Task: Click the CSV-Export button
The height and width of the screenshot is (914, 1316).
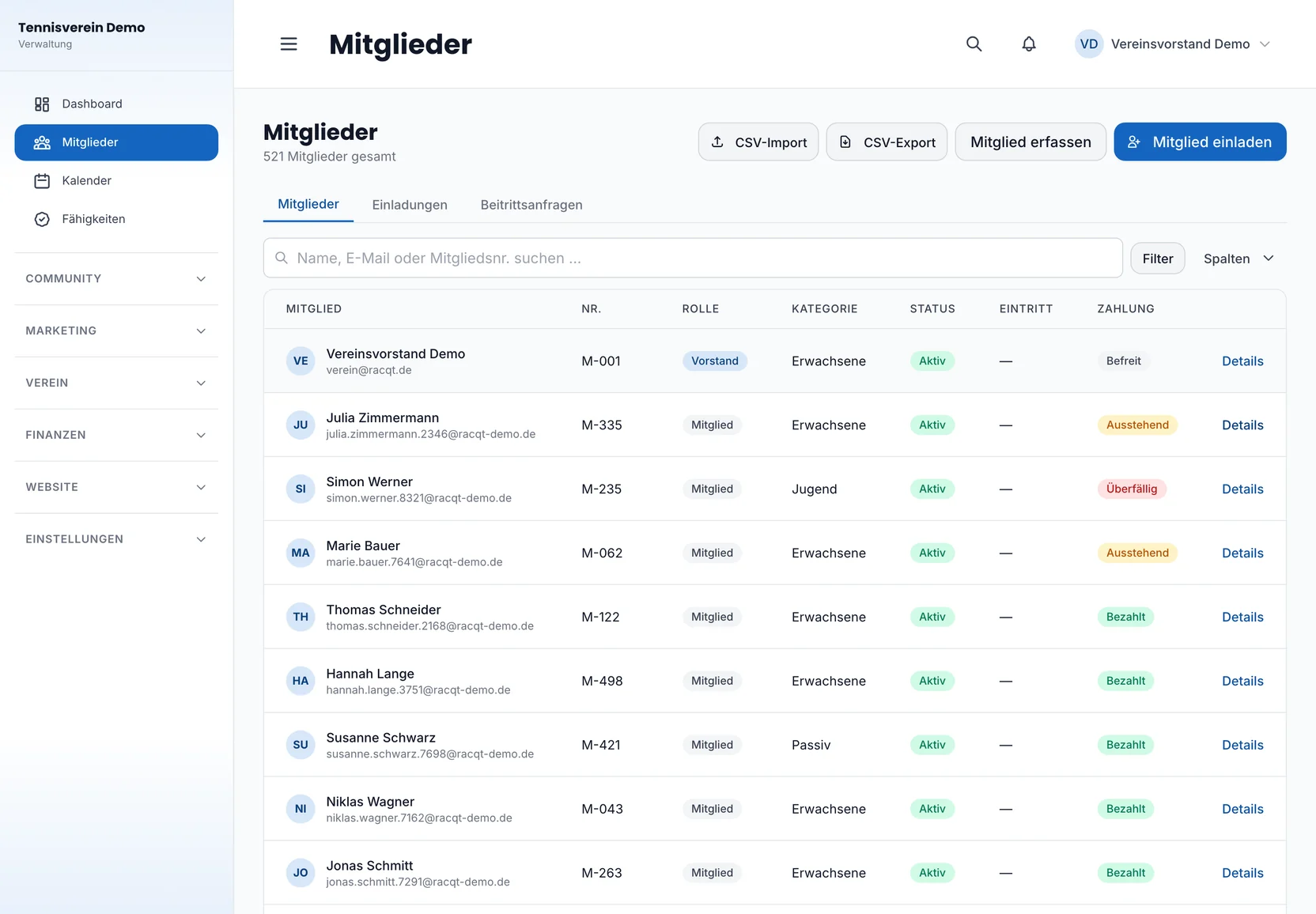Action: [887, 142]
